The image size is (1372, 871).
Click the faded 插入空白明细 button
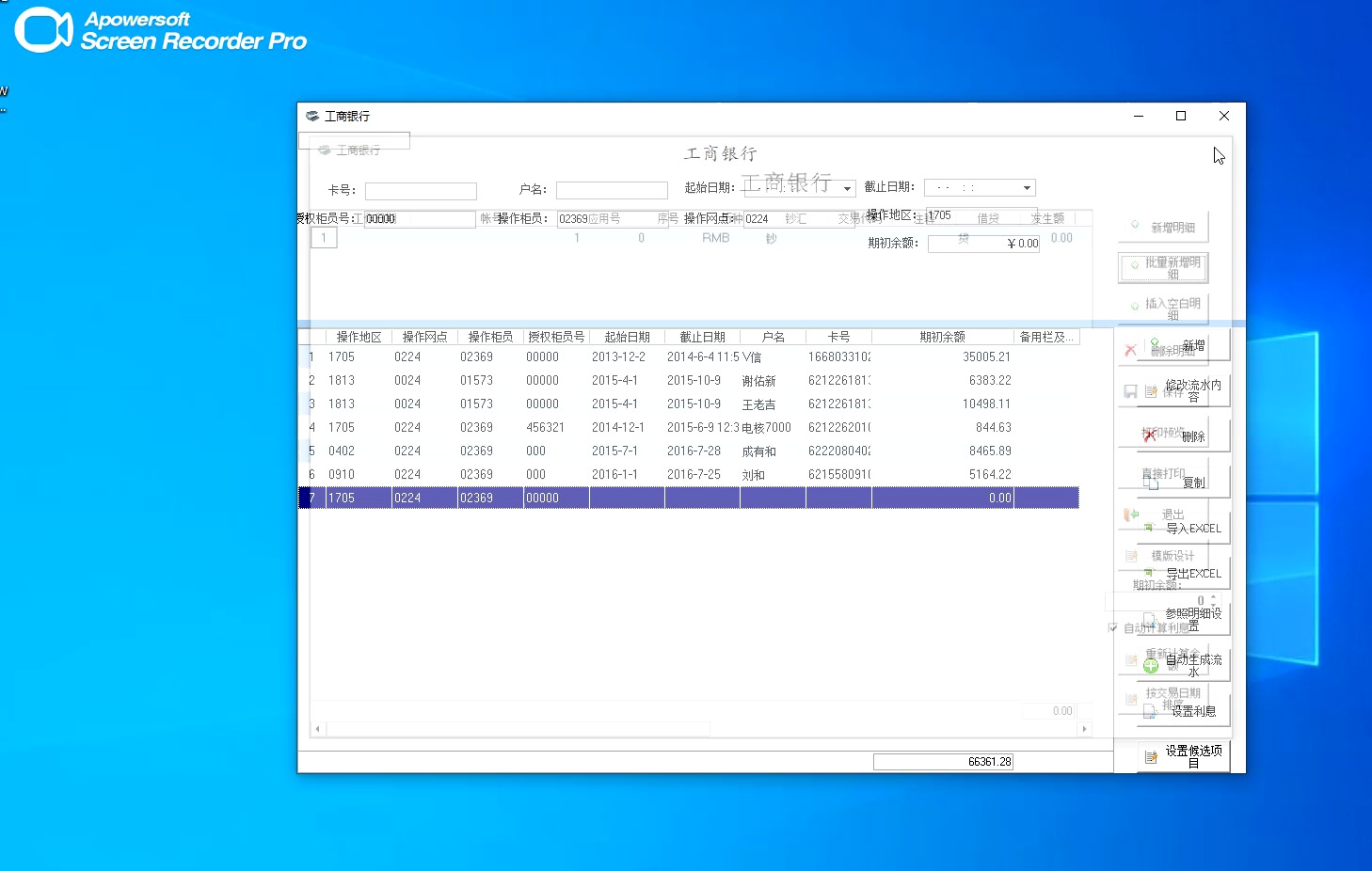pos(1163,309)
